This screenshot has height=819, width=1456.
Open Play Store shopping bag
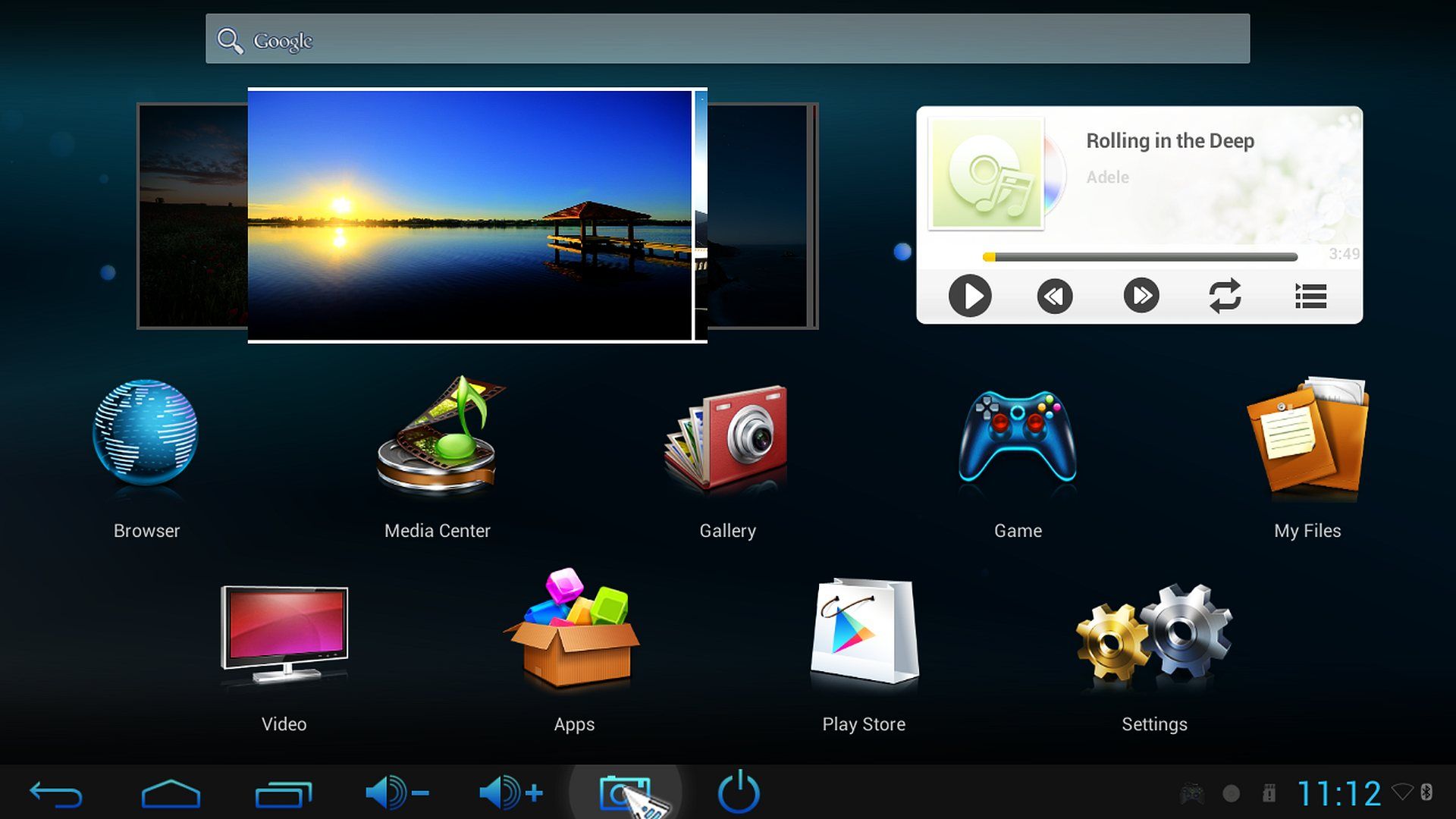coord(864,631)
